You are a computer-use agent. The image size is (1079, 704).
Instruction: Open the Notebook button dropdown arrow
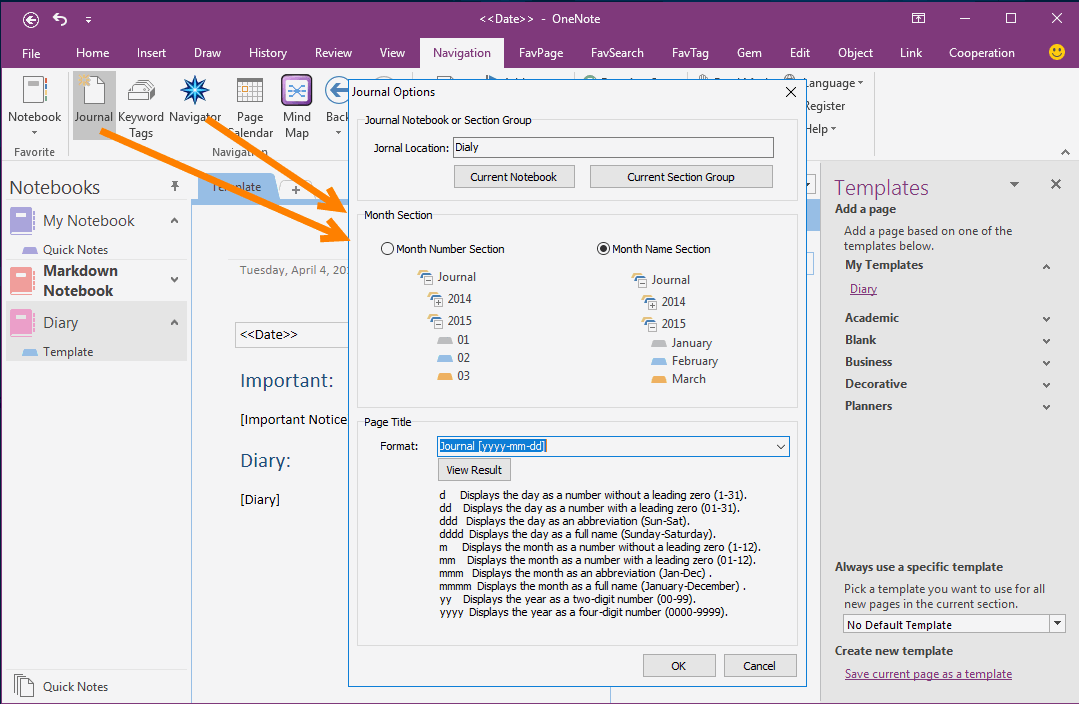point(34,133)
